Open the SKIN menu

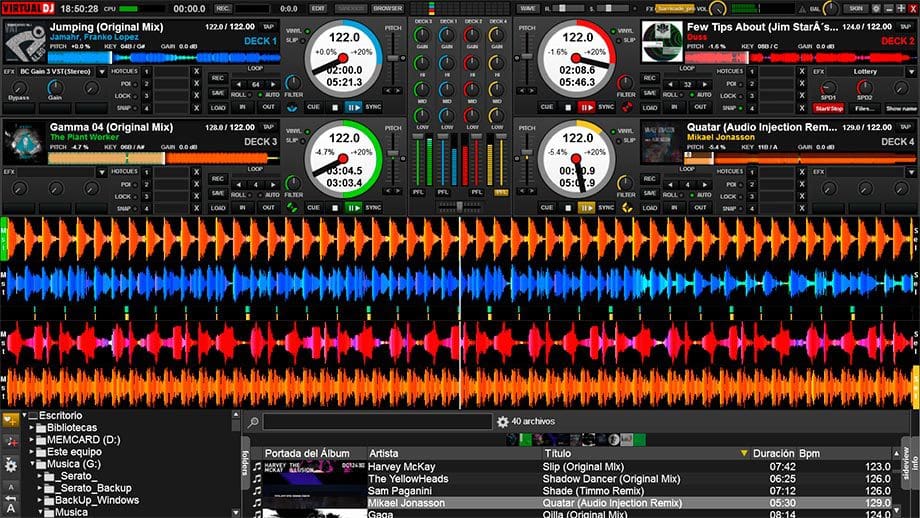[856, 9]
